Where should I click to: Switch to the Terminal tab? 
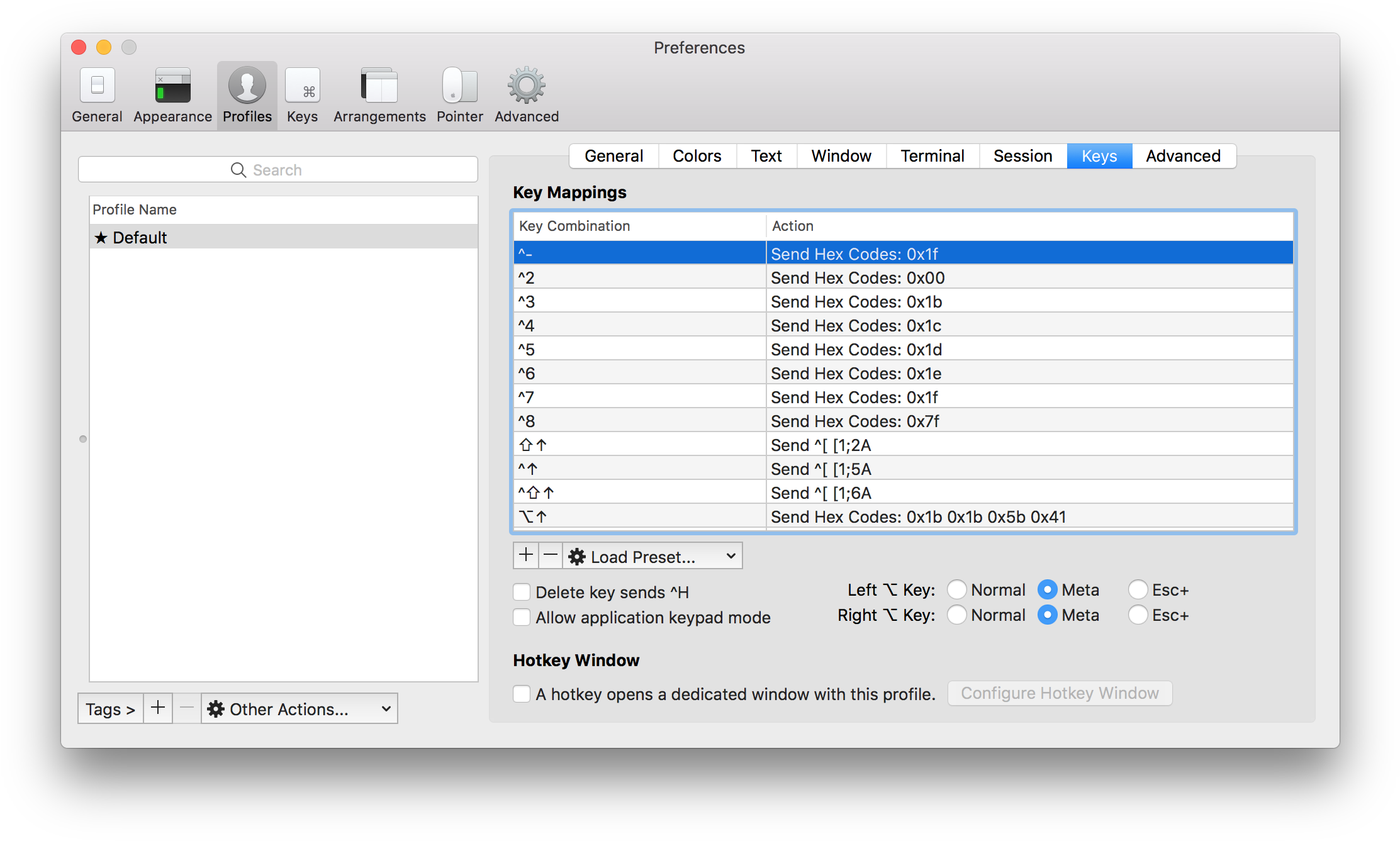pos(932,156)
